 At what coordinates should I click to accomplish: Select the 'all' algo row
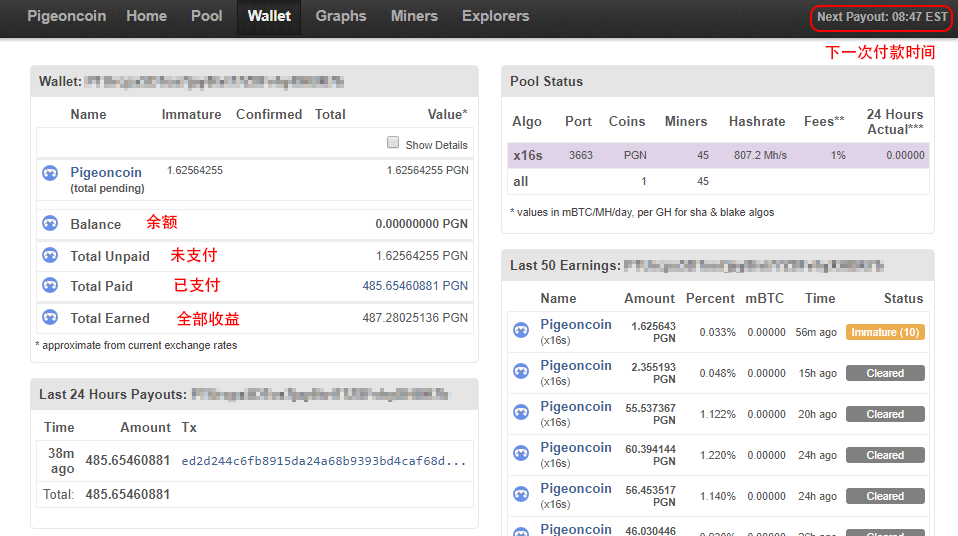click(x=718, y=181)
